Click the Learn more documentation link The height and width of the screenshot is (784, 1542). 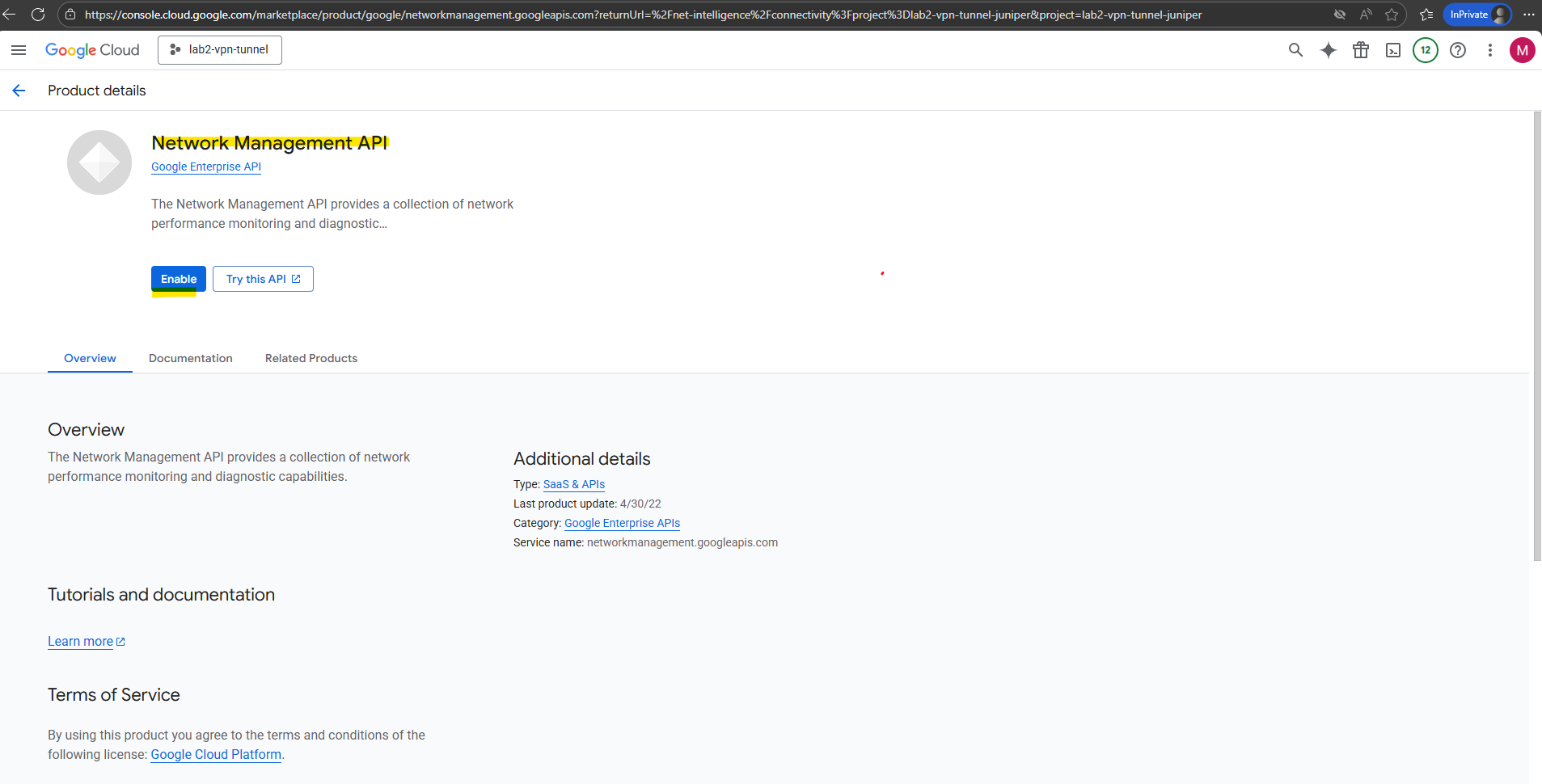click(87, 641)
